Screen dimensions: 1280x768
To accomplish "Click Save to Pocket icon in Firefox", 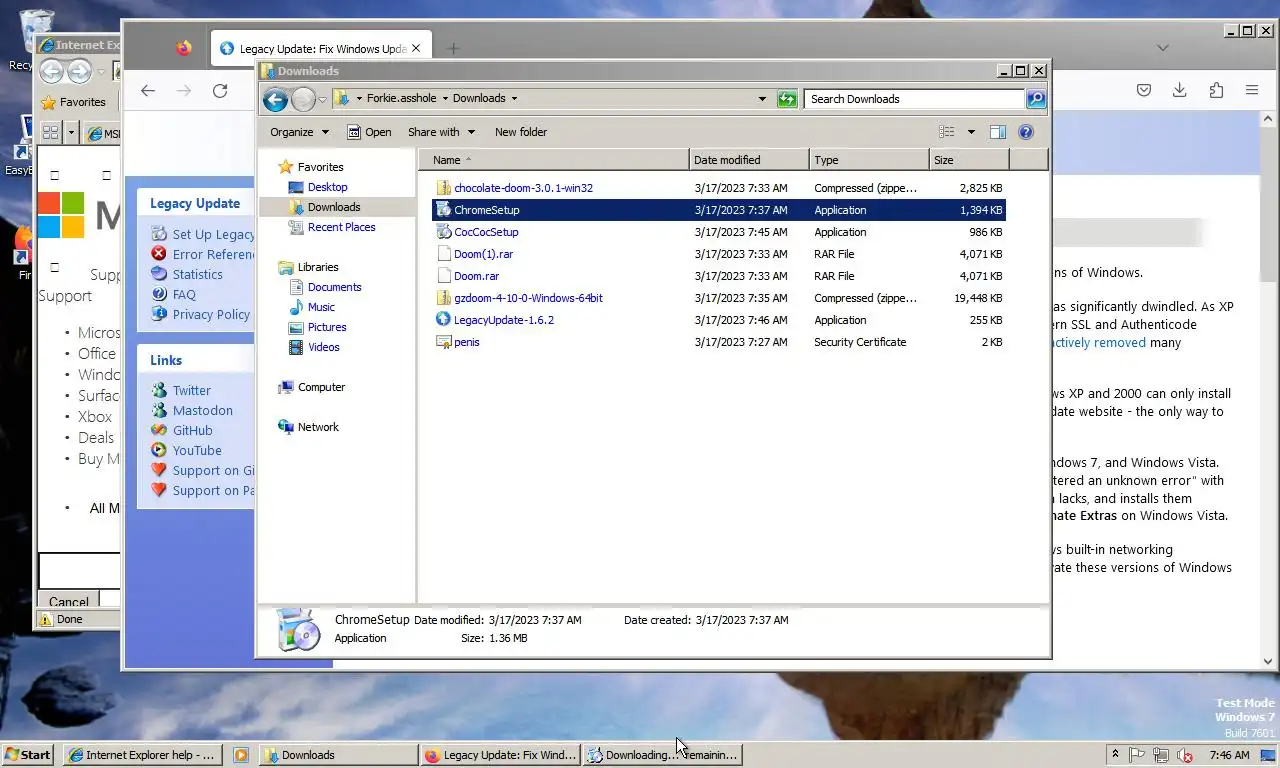I will [1144, 90].
